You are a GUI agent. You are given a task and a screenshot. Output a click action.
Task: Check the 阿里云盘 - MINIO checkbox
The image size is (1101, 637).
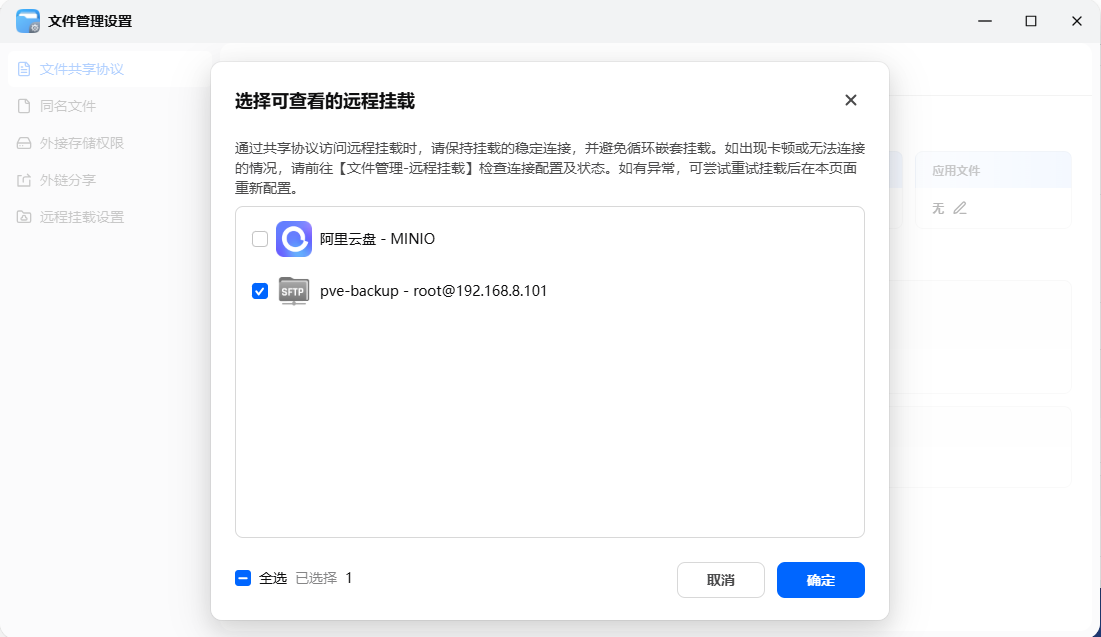click(x=260, y=239)
